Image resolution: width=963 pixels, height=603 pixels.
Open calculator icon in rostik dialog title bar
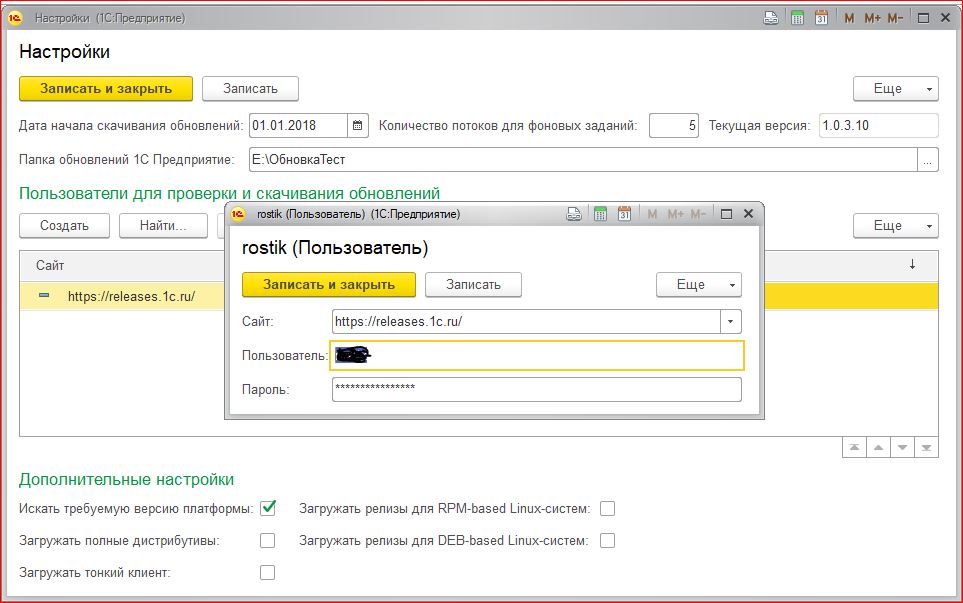coord(600,214)
